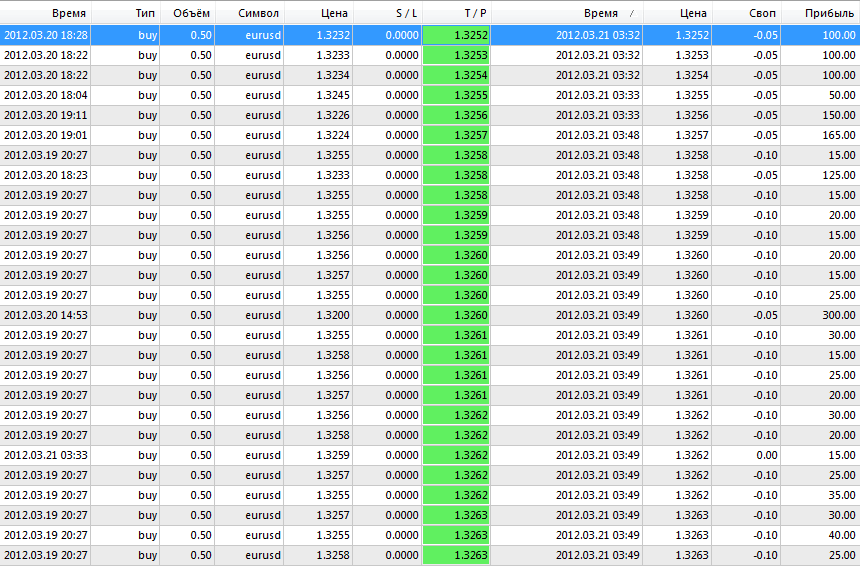The image size is (860, 566).
Task: Select the open time 2012.03.20 18:23
Action: point(46,175)
